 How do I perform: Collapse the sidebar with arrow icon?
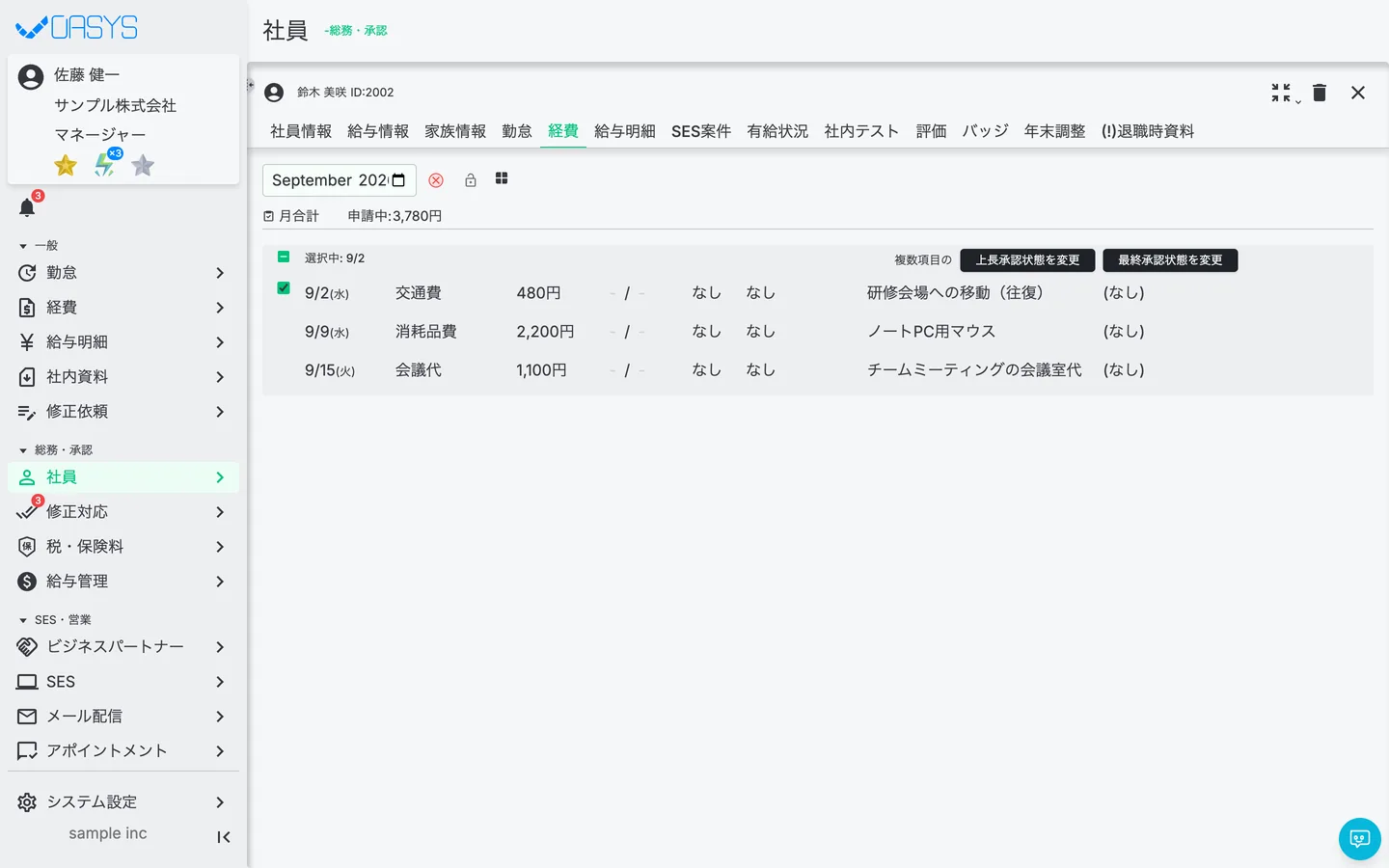pyautogui.click(x=224, y=837)
